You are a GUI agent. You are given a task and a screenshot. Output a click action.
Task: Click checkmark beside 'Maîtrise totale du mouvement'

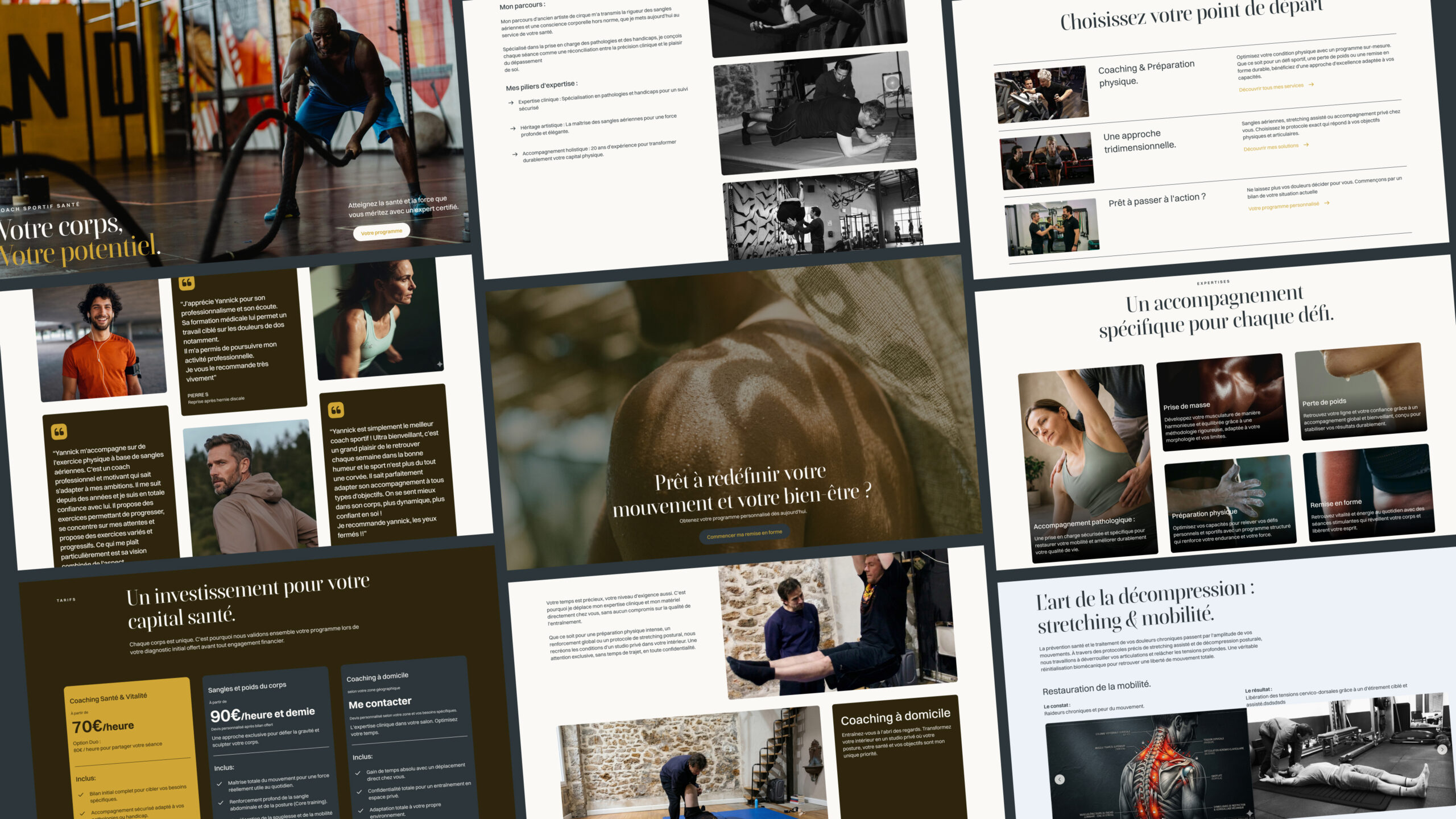click(x=220, y=784)
